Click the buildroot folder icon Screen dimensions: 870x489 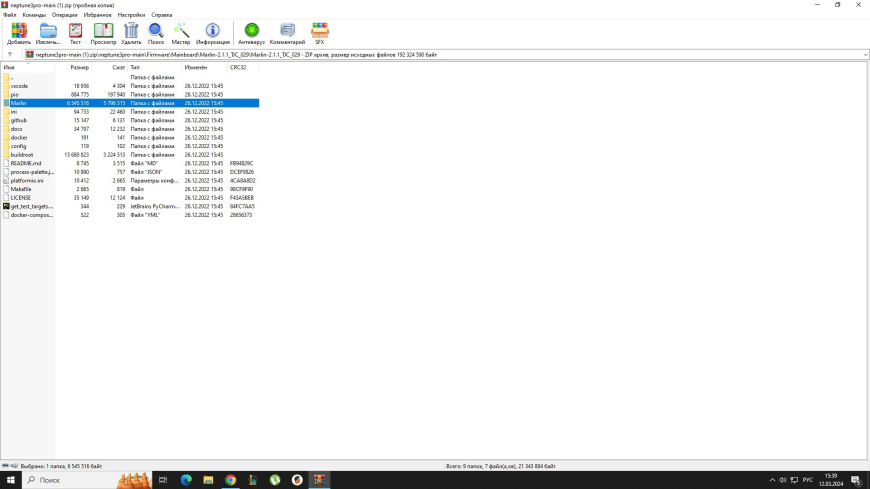click(6, 154)
